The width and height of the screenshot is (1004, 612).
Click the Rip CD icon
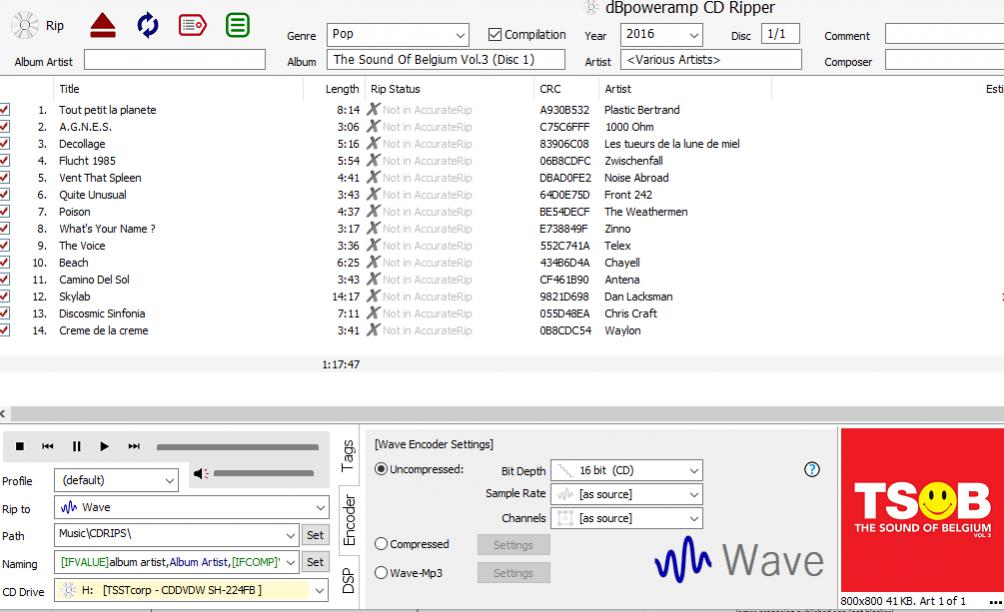[x=26, y=26]
